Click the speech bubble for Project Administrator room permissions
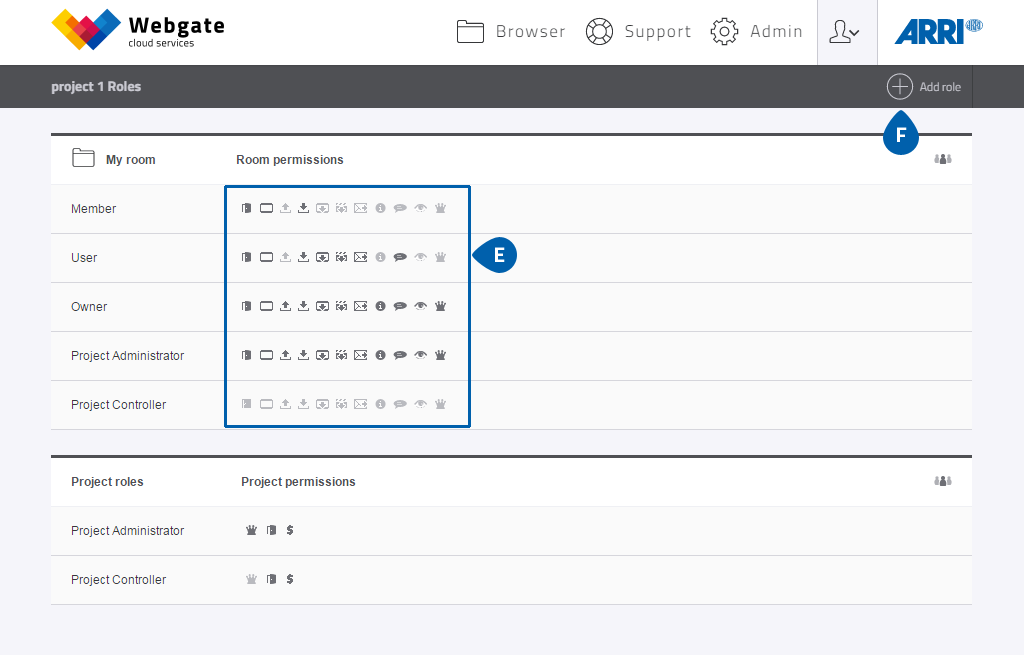This screenshot has height=655, width=1024. coord(400,355)
